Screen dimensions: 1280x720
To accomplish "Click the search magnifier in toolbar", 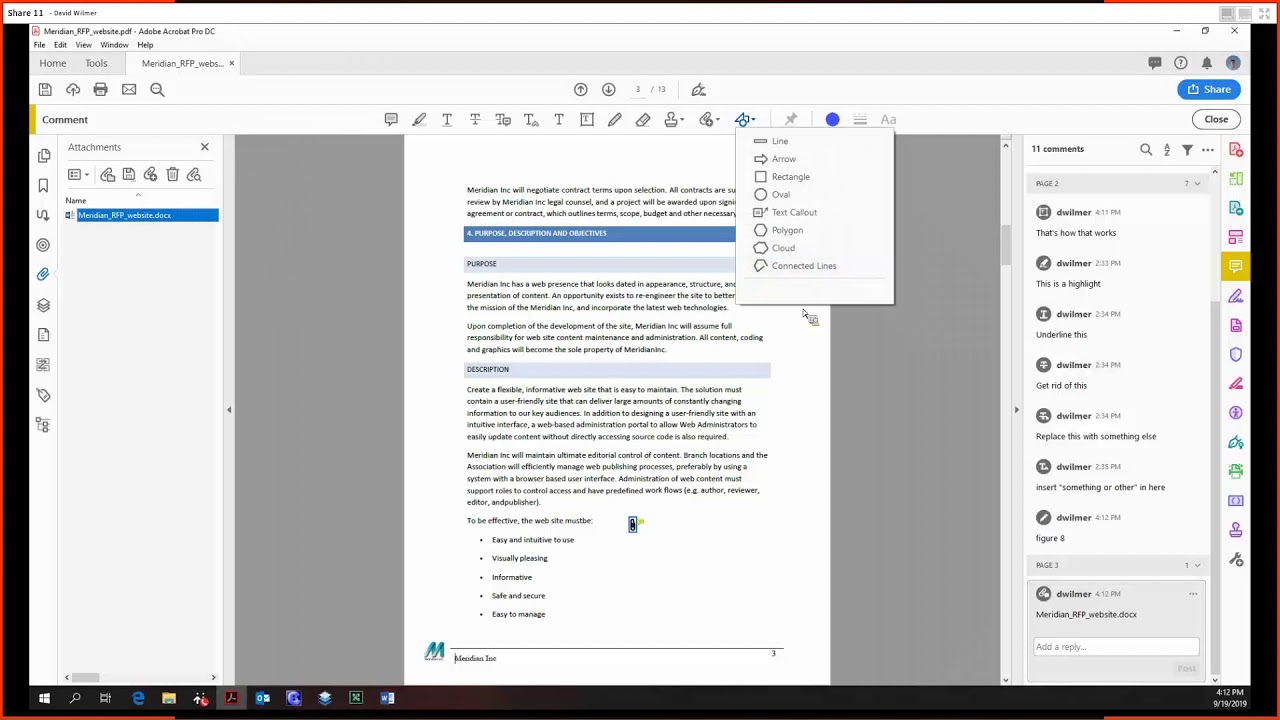I will (x=157, y=89).
